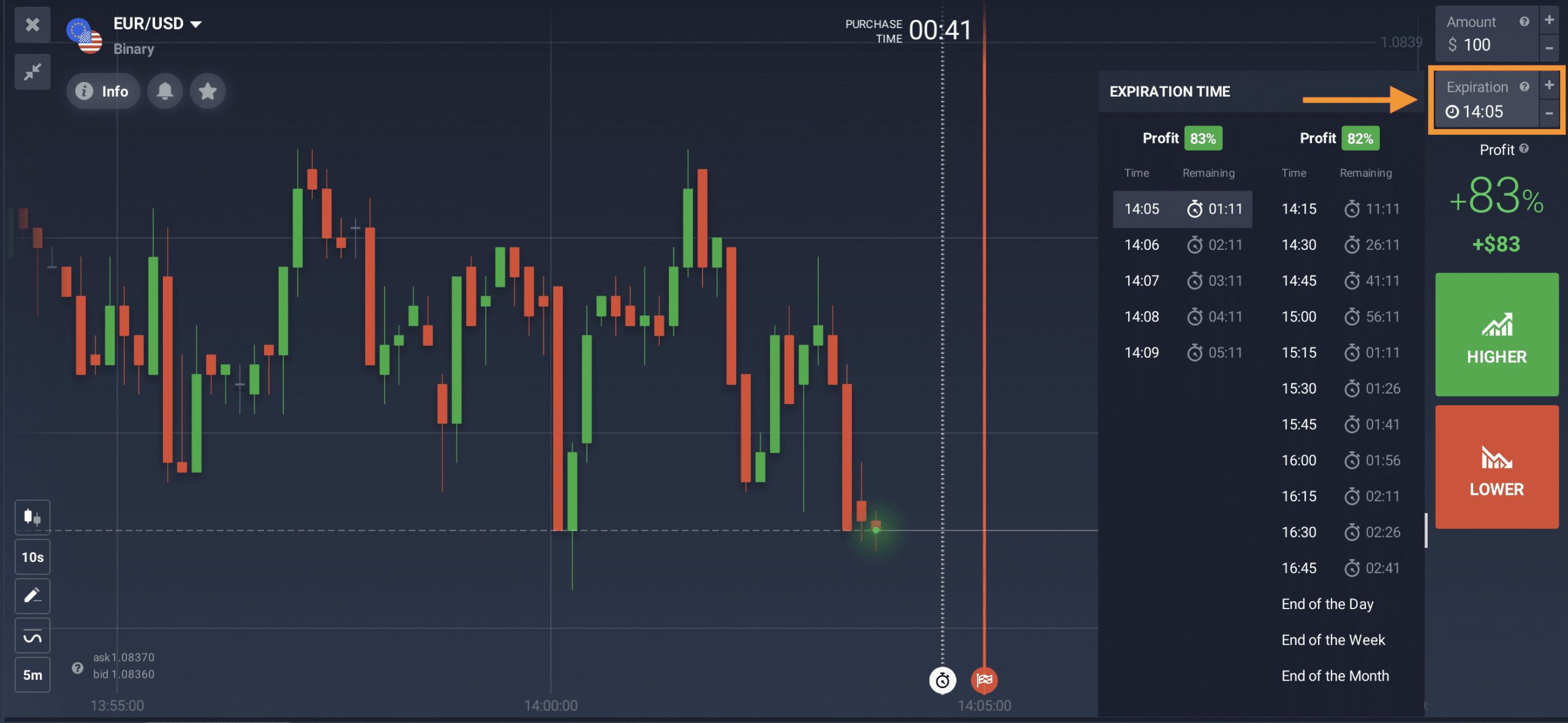The width and height of the screenshot is (1568, 723).
Task: Decrease expiration with the minus button
Action: coord(1549,113)
